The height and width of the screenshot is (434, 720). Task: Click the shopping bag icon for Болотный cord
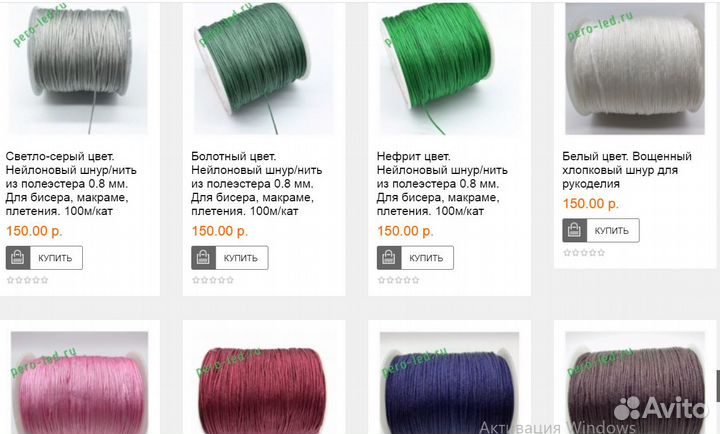203,258
